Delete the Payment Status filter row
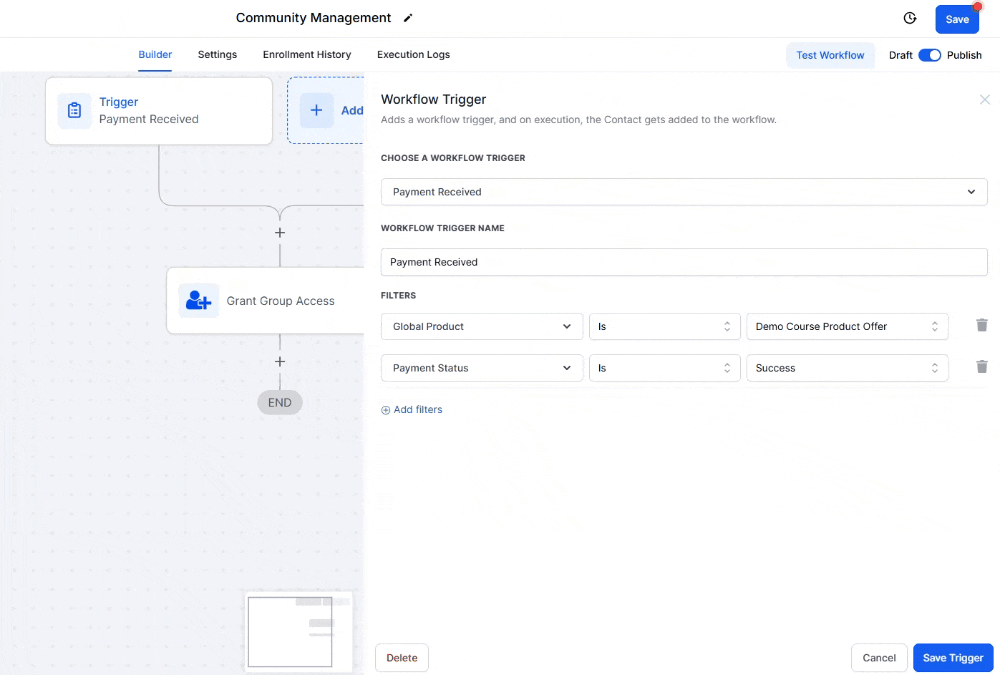1000x675 pixels. pyautogui.click(x=982, y=367)
